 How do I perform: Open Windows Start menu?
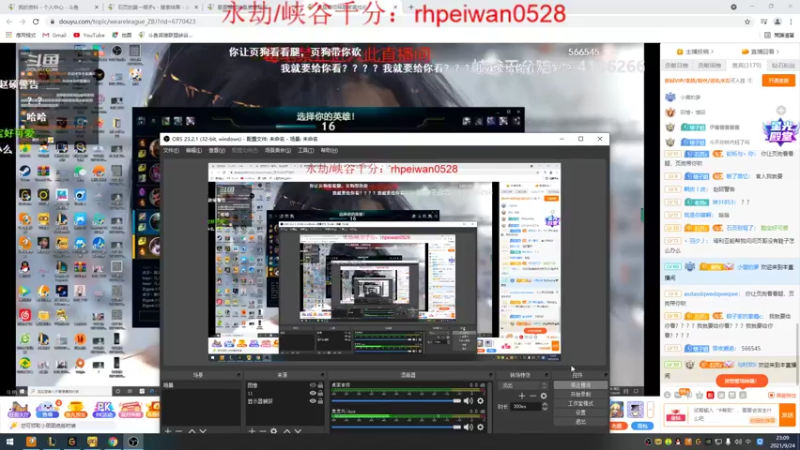(10, 442)
